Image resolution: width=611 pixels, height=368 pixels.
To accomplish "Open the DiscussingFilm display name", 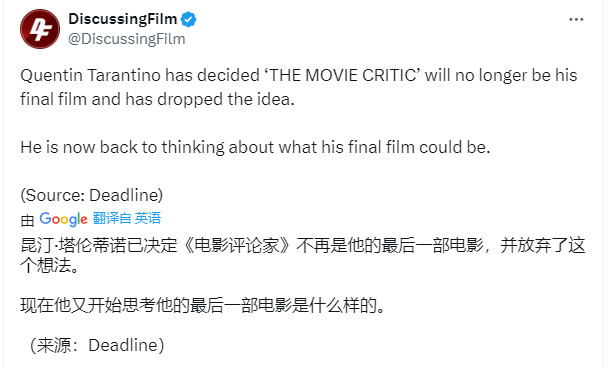I will pyautogui.click(x=123, y=19).
